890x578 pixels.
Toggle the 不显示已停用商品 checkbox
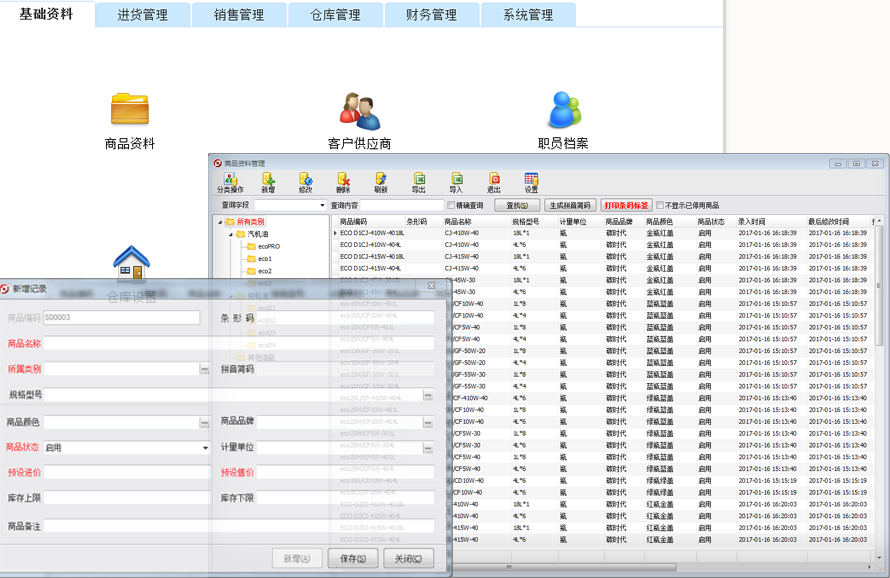coord(660,205)
